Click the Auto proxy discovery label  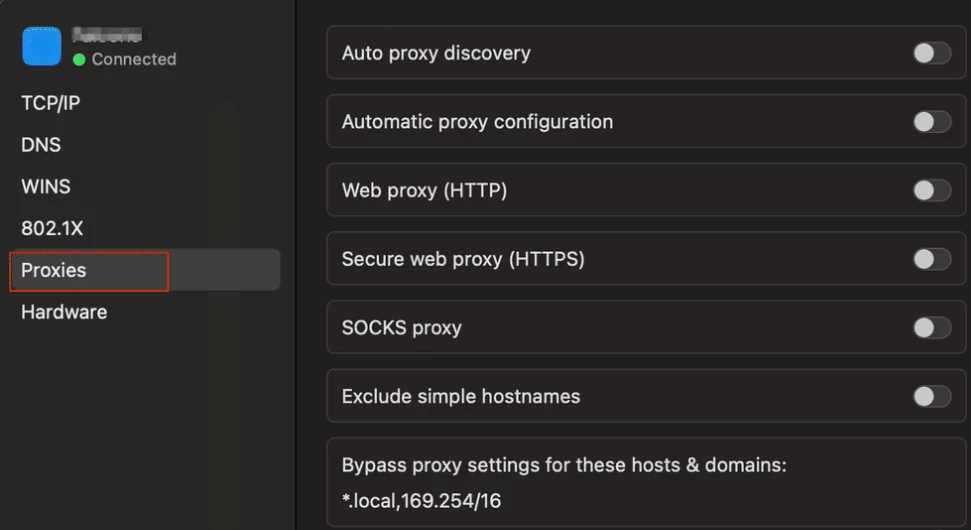pos(436,53)
